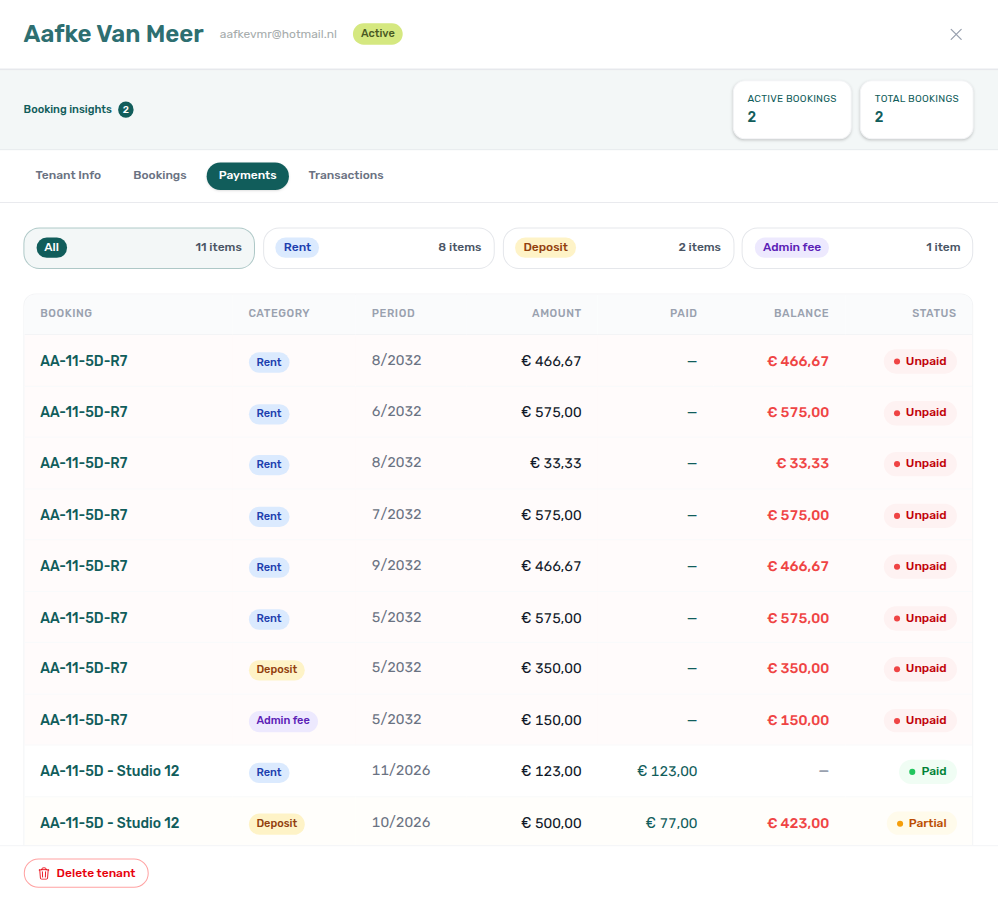Click the Deposit tag in the 5/2032 row
The width and height of the screenshot is (998, 900).
coord(276,670)
